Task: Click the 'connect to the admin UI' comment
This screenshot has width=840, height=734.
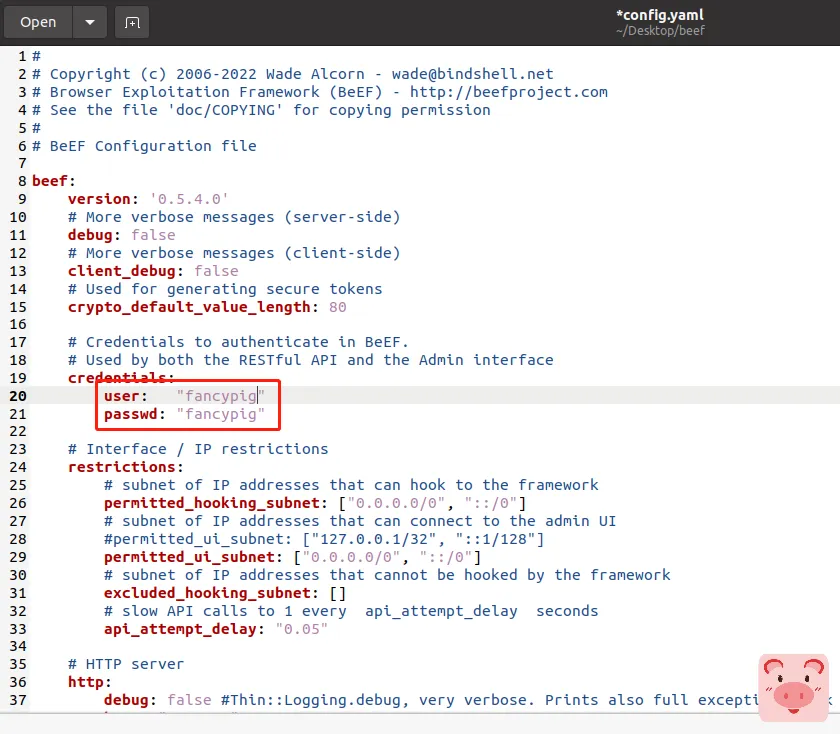Action: [513, 521]
